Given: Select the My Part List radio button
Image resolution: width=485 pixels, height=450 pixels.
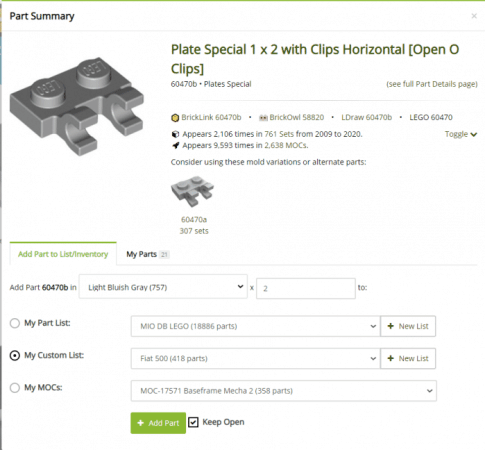Looking at the screenshot, I should [x=15, y=323].
